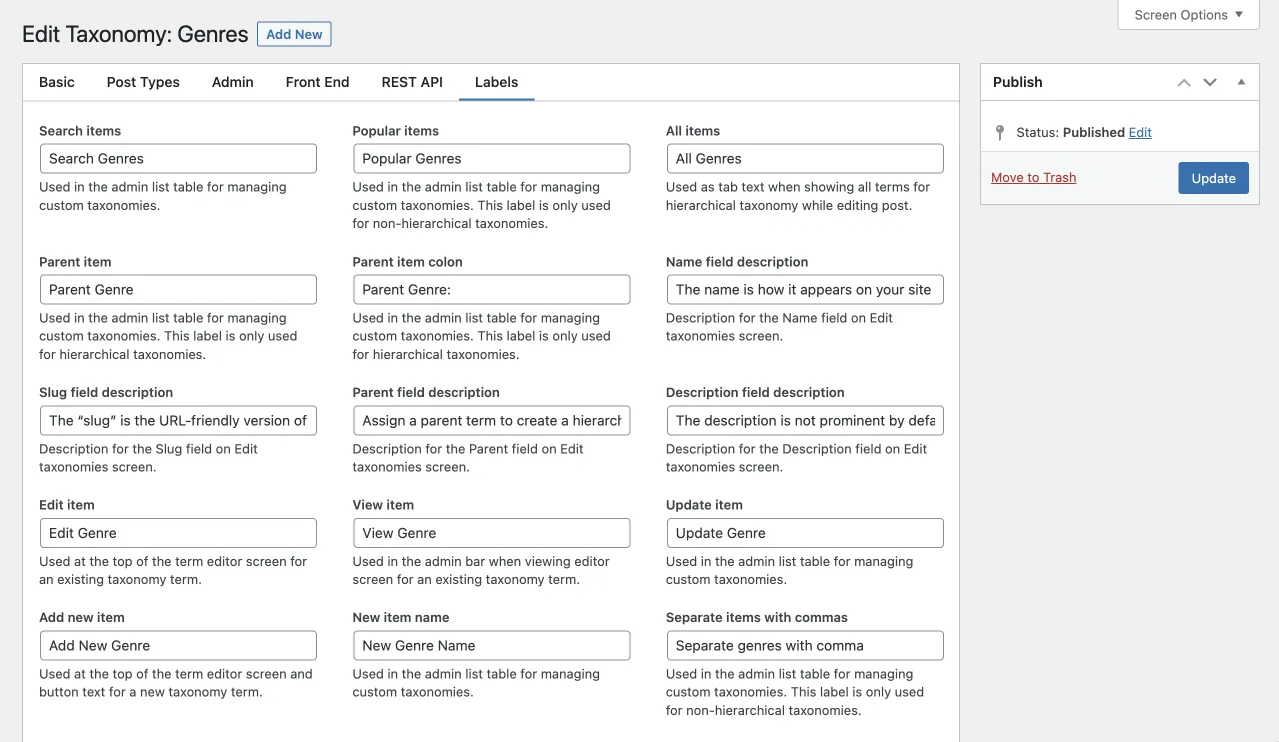Switch to the Basic tab
The width and height of the screenshot is (1279, 742).
coord(57,82)
